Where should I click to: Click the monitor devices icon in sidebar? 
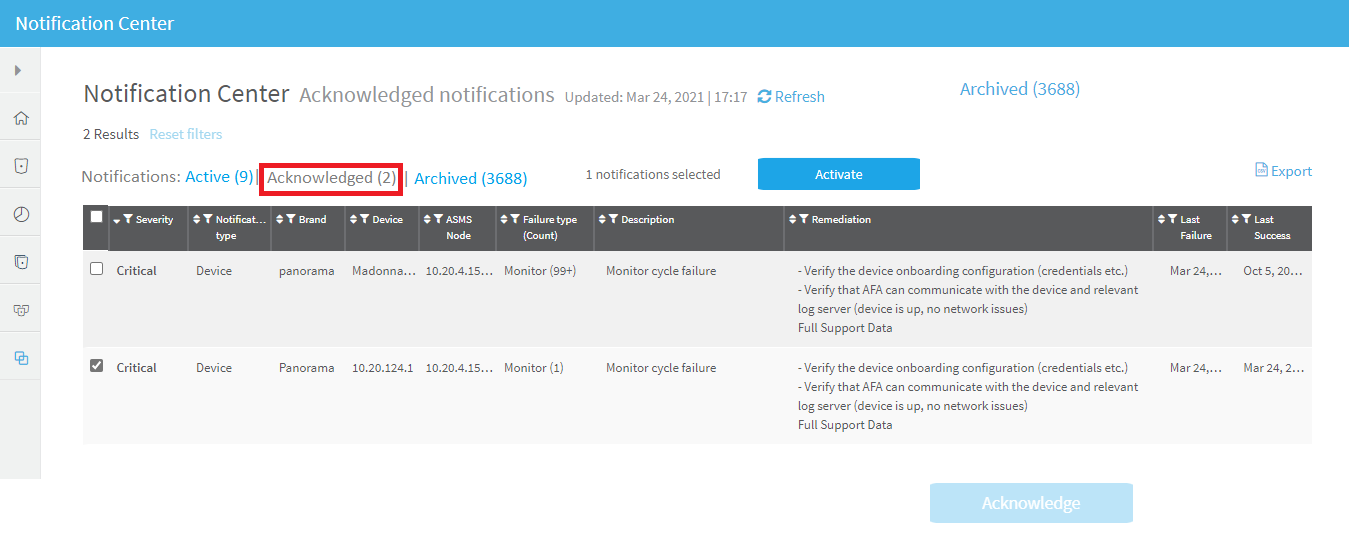coord(20,310)
